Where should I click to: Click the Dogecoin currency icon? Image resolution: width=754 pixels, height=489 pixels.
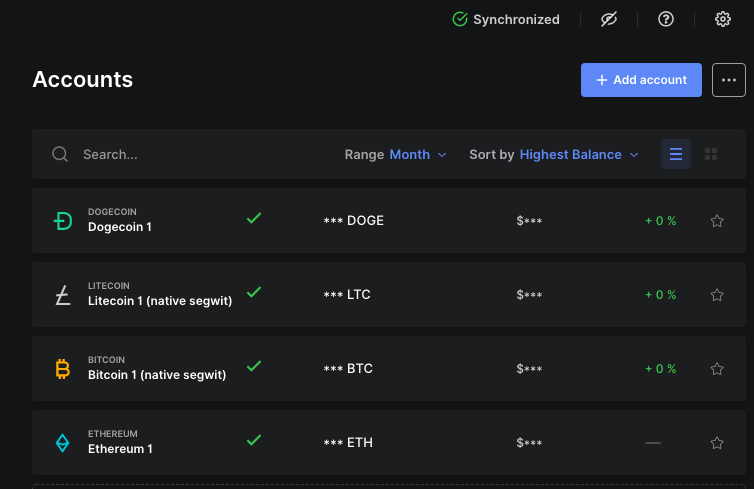coord(63,221)
